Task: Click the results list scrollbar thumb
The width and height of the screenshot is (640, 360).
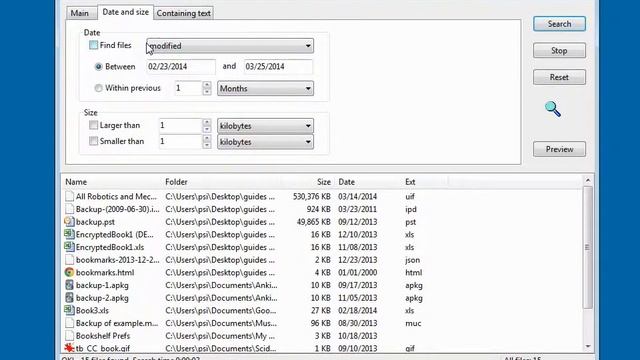Action: click(588, 247)
